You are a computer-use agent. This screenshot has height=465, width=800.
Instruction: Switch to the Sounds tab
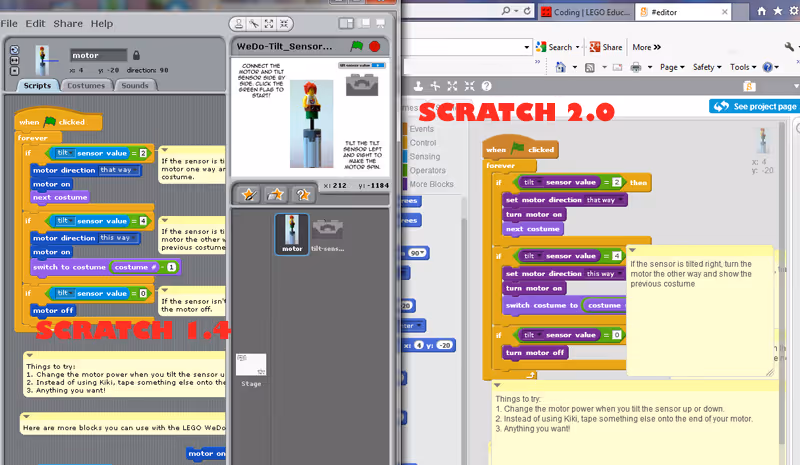[135, 85]
